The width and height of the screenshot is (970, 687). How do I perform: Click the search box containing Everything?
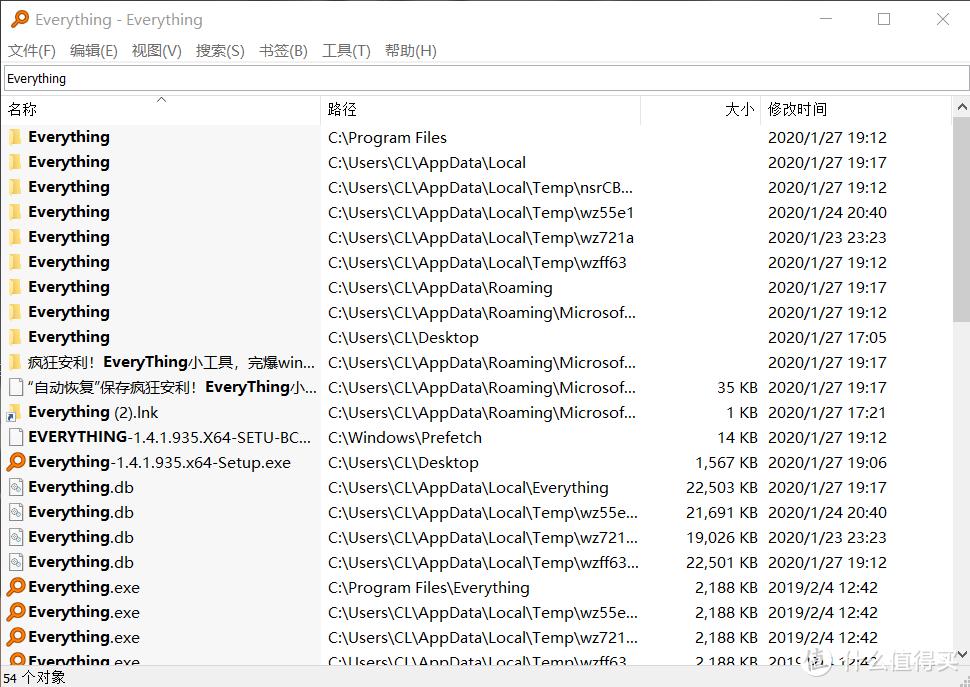486,79
